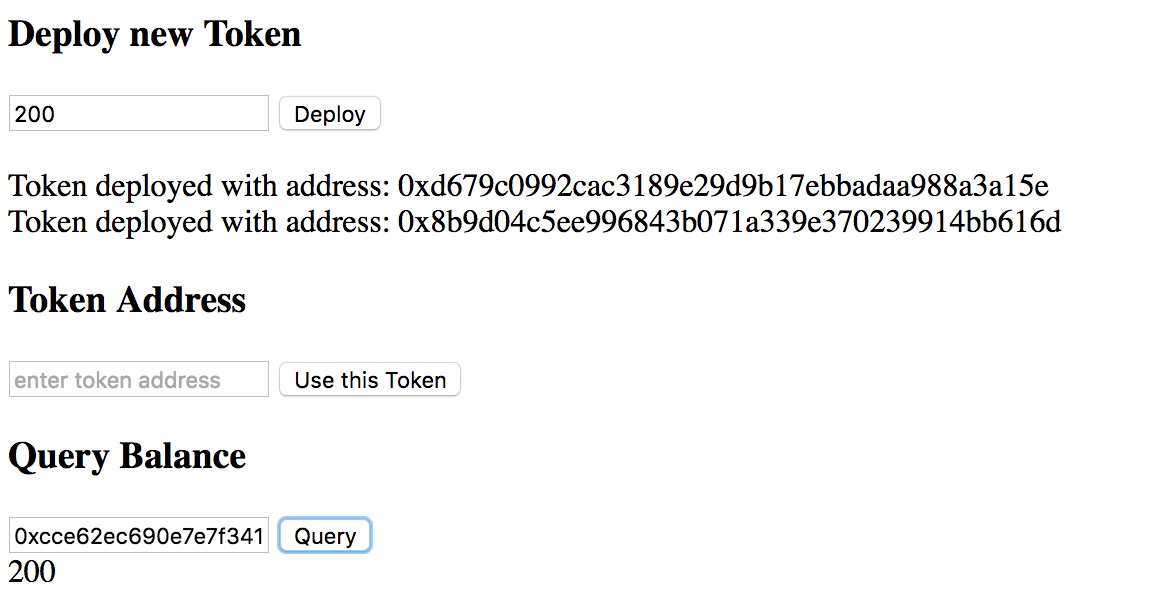Click the first 'Token deployed with address:' label

199,186
